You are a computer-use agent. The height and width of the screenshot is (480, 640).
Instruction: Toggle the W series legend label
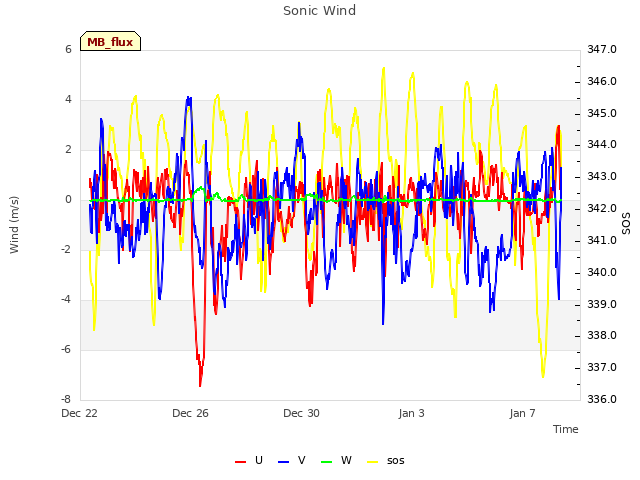click(x=346, y=460)
